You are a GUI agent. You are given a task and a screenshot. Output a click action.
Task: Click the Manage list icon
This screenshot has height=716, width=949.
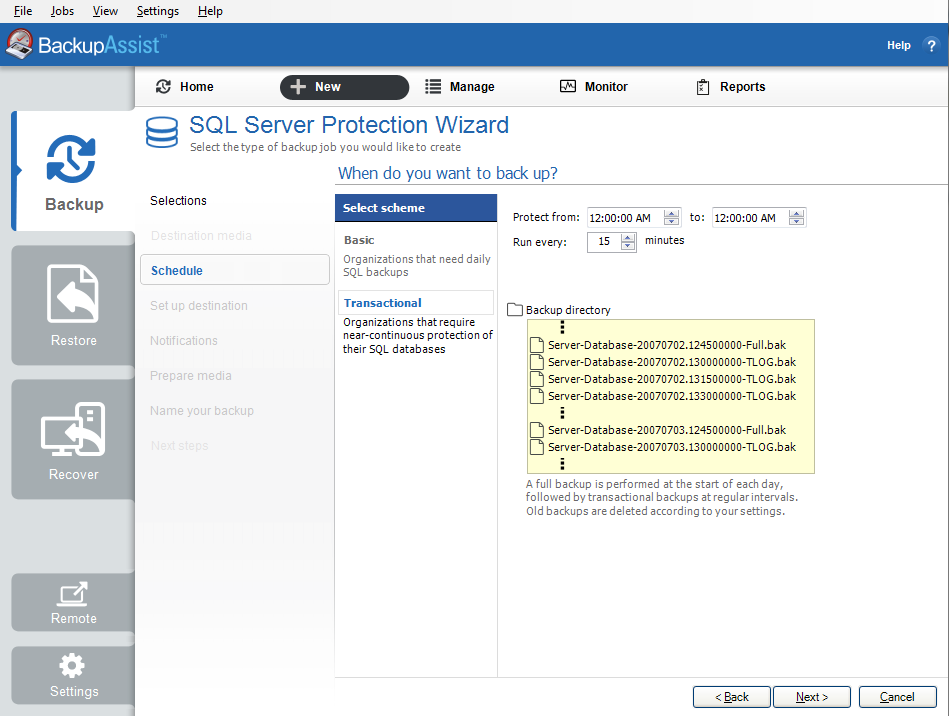tap(433, 87)
